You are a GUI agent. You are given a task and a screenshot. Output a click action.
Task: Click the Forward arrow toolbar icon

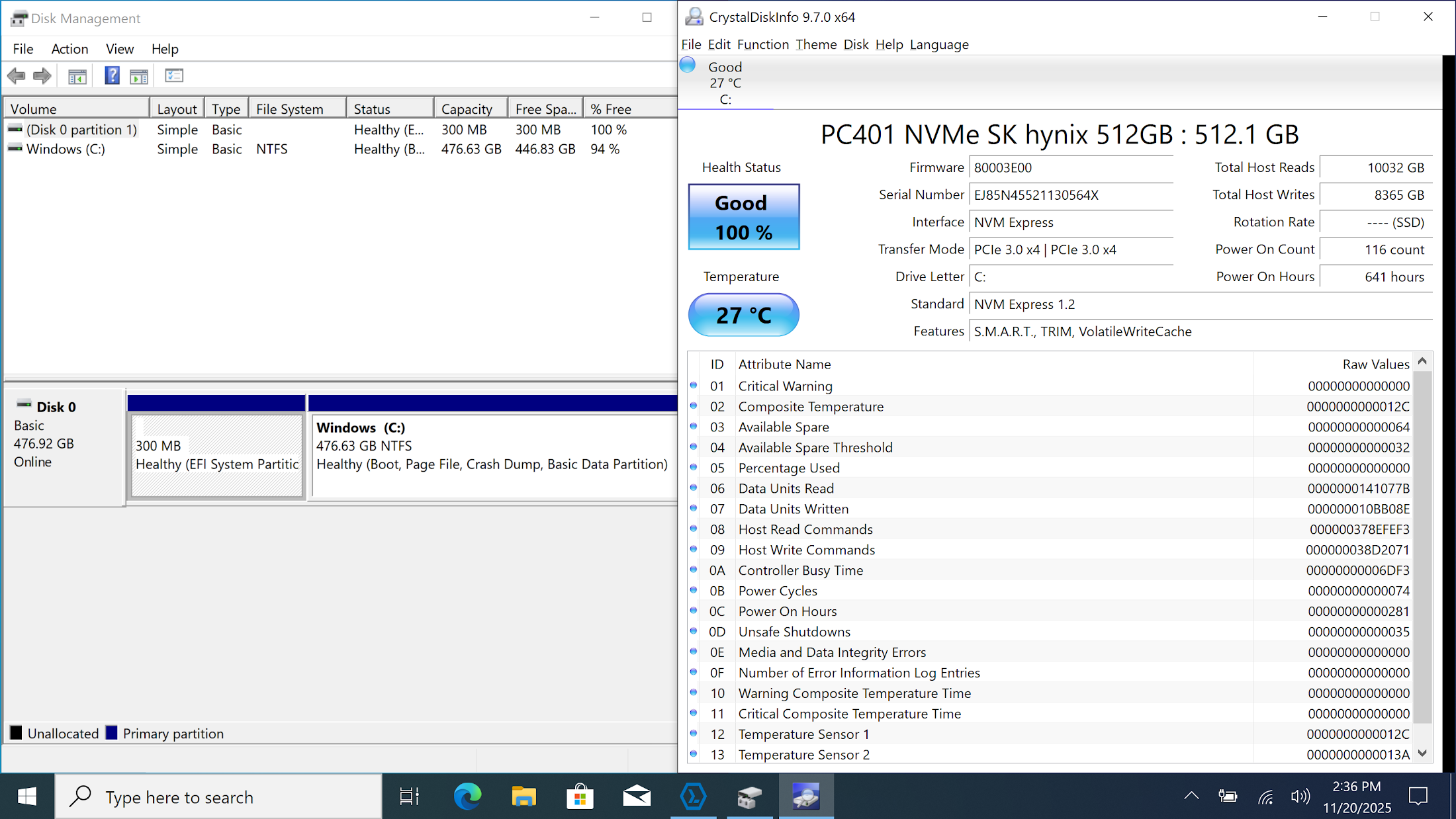coord(42,76)
